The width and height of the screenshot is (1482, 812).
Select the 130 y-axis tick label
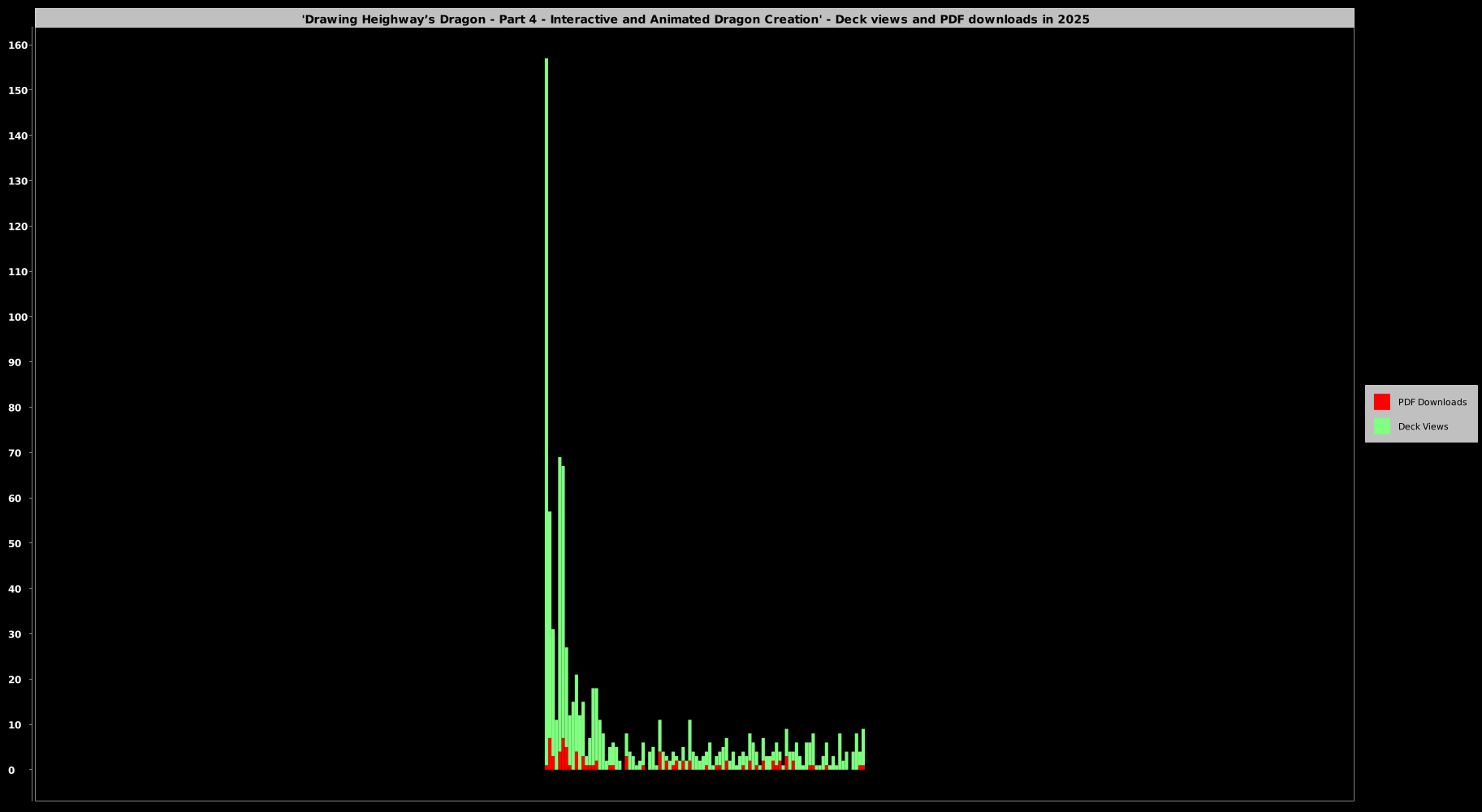coord(18,181)
